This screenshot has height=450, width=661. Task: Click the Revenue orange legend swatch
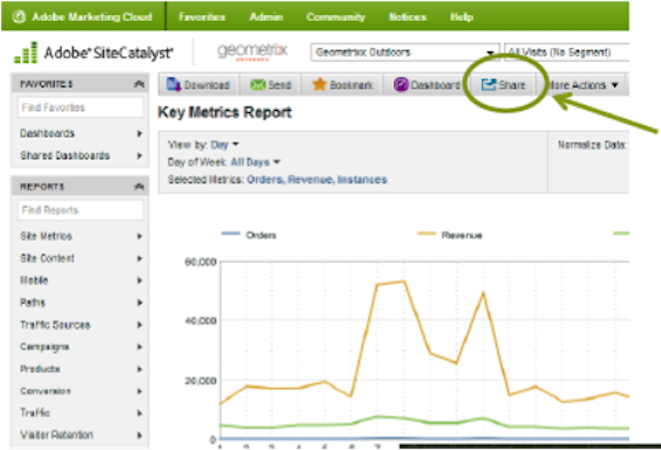426,233
